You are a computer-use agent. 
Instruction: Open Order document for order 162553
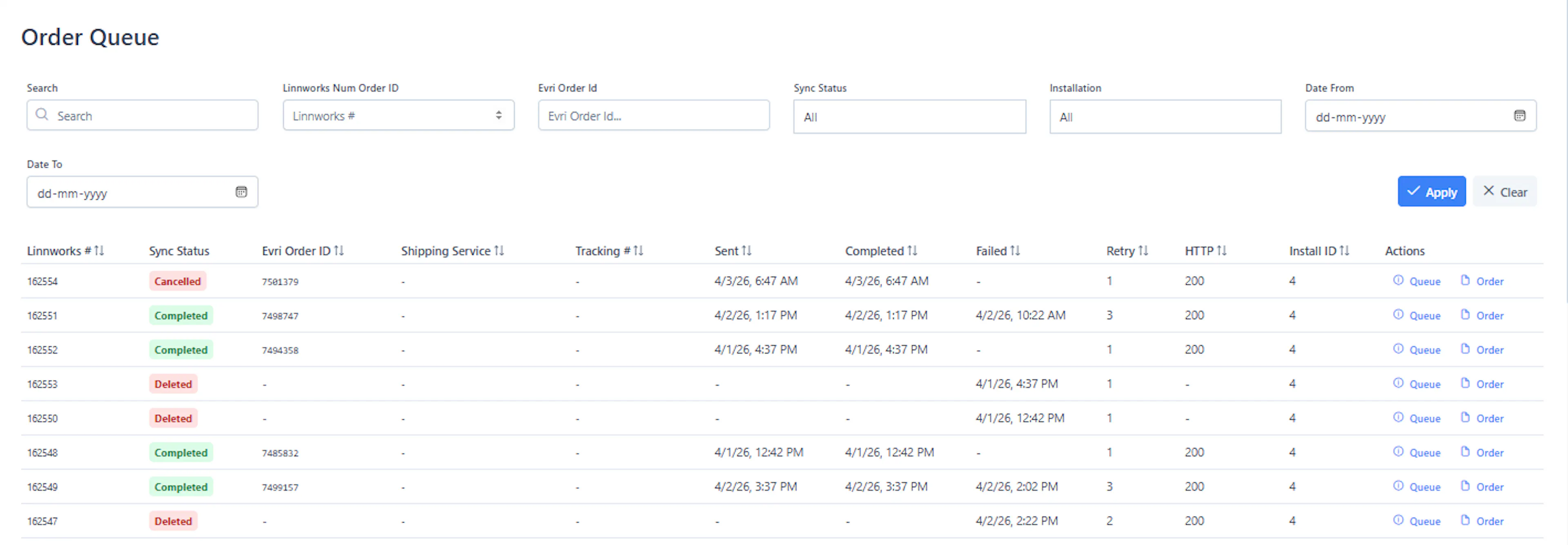tap(1482, 384)
